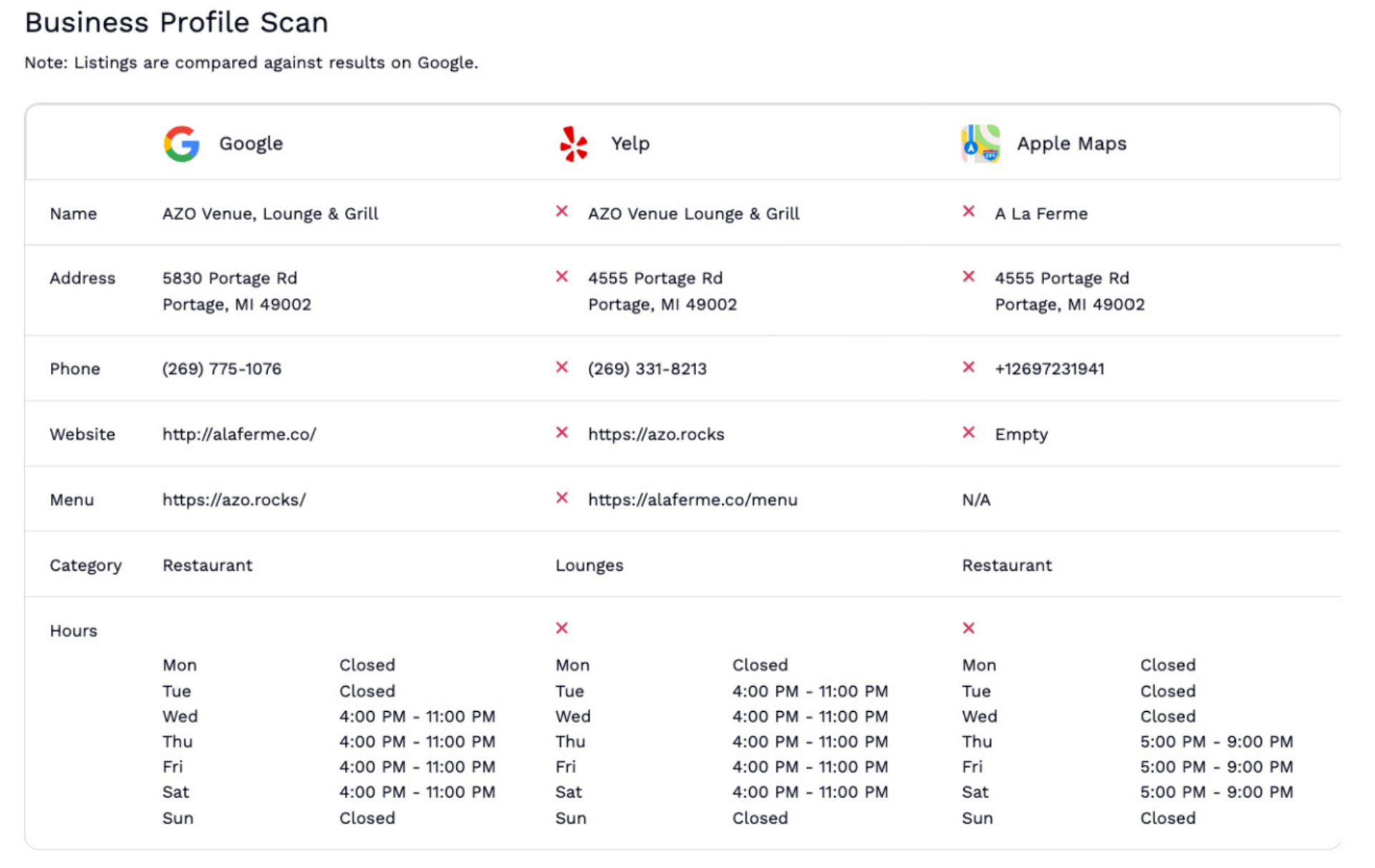Click the Apple Maps logo icon
Screen dimensions: 1375x868
[980, 144]
